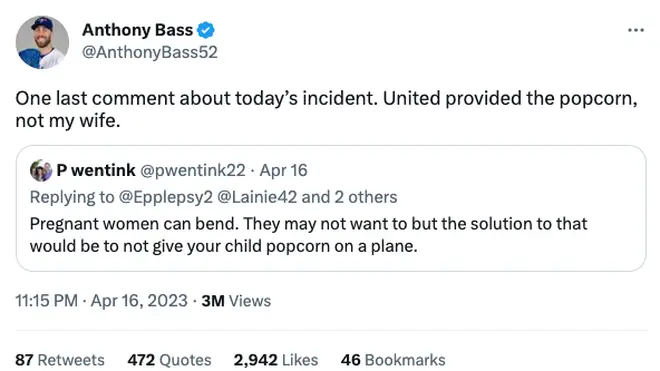Show the 46 Bookmarks count
The width and height of the screenshot is (660, 371).
(x=393, y=360)
